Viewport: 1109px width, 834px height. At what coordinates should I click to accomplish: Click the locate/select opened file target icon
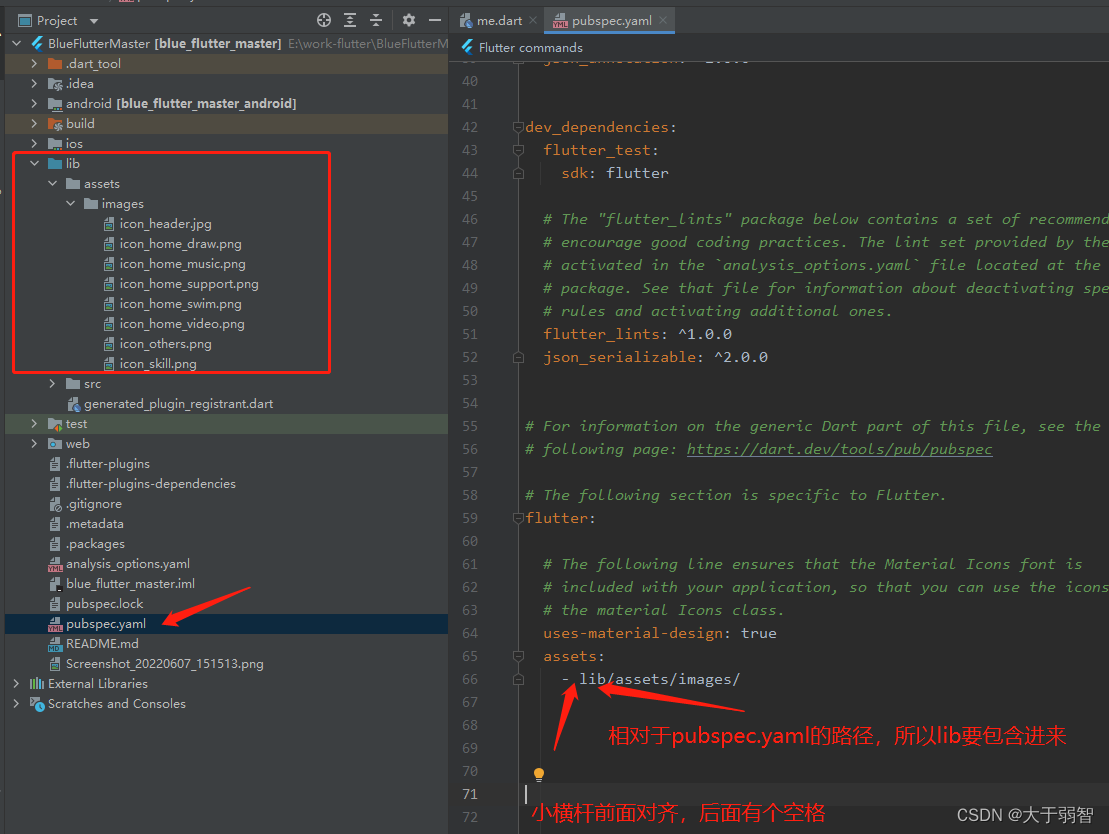click(324, 20)
